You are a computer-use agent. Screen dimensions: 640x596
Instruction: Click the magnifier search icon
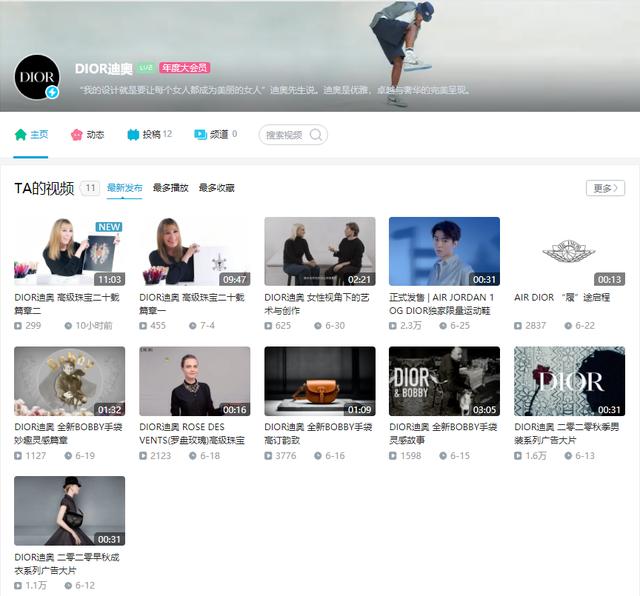tap(316, 134)
